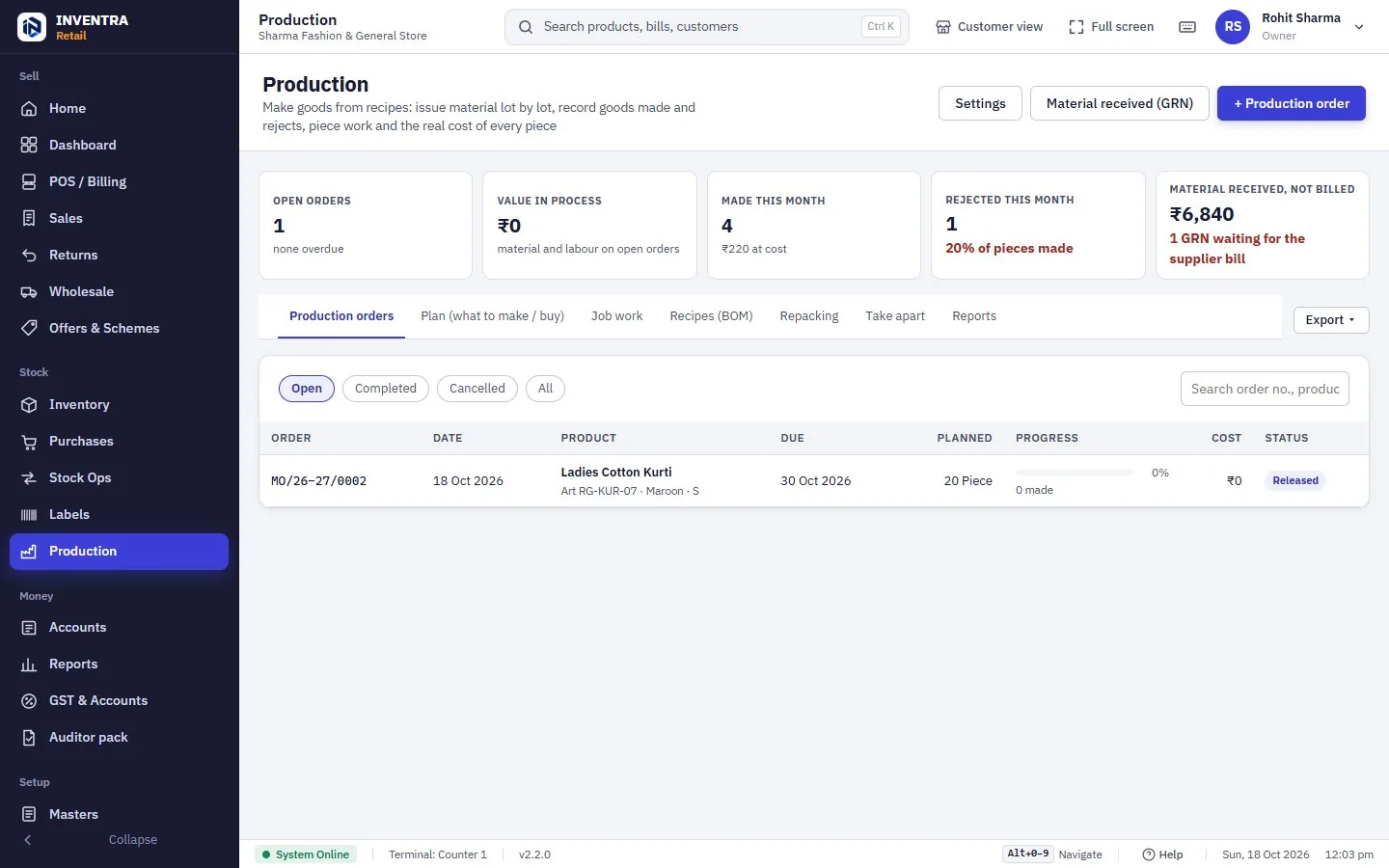Create a new Production order

point(1292,103)
